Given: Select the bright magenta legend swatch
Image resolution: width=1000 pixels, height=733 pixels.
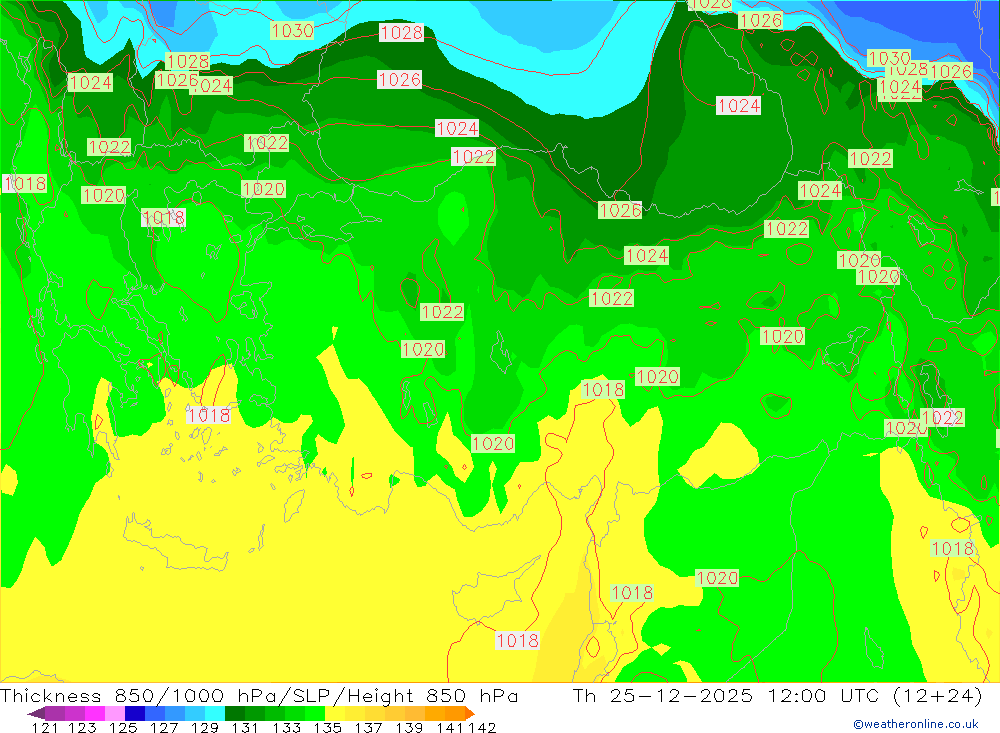Looking at the screenshot, I should (94, 713).
